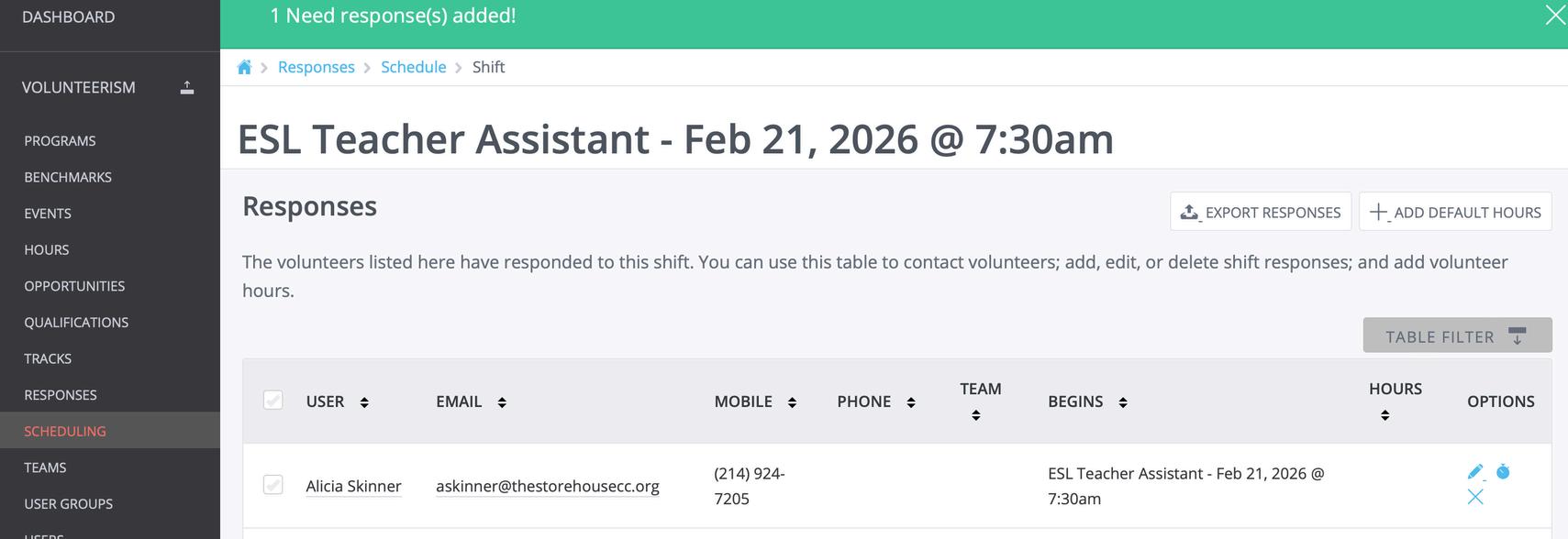Dismiss the green notification banner

tap(1554, 16)
